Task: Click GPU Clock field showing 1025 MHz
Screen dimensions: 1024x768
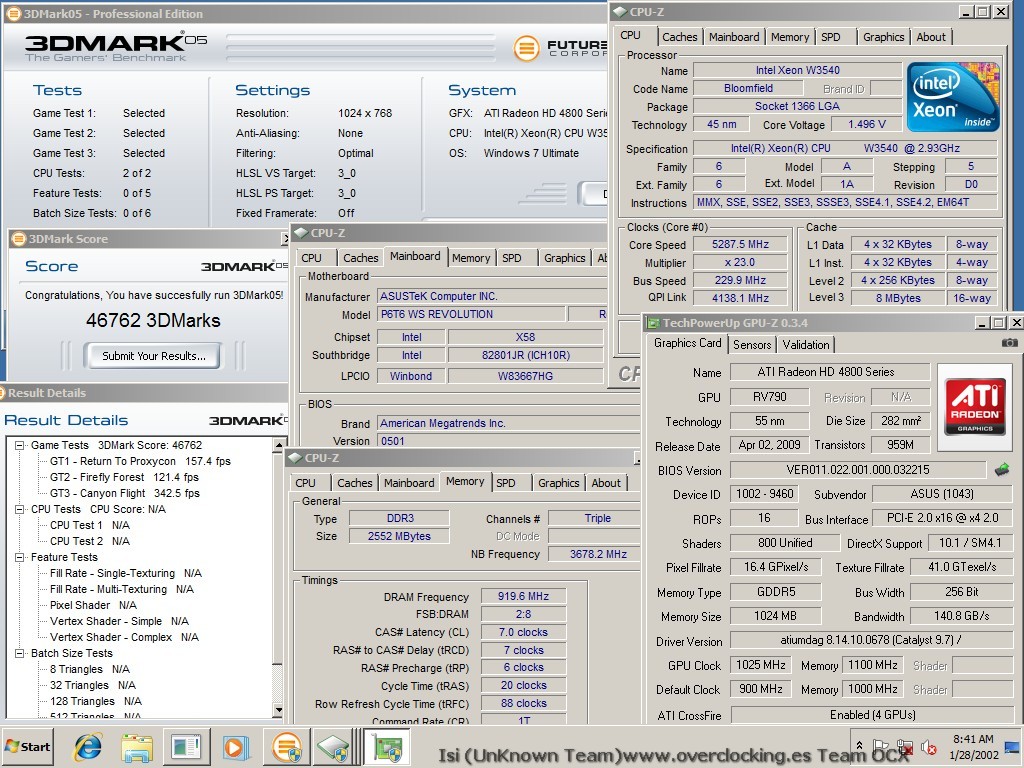Action: 761,665
